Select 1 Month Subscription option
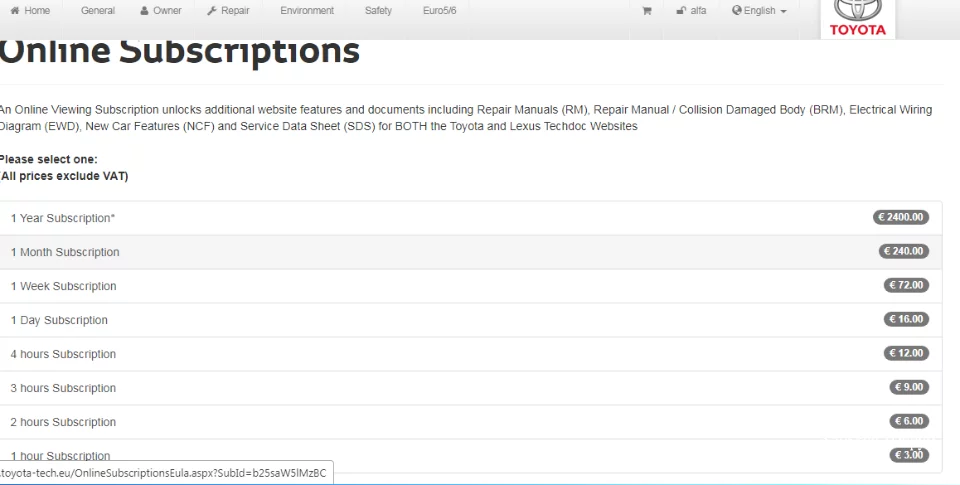The image size is (960, 485). point(471,252)
